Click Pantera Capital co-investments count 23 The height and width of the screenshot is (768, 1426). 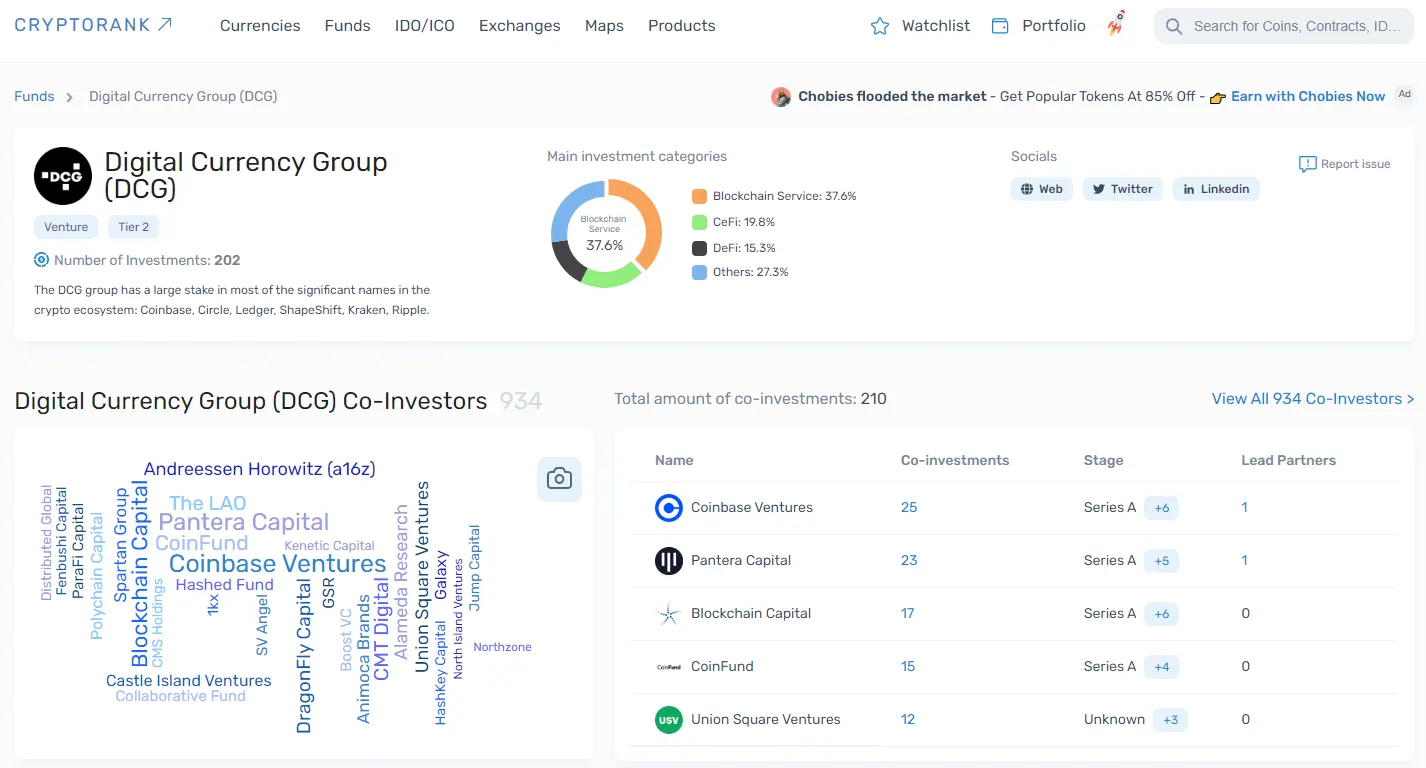909,561
